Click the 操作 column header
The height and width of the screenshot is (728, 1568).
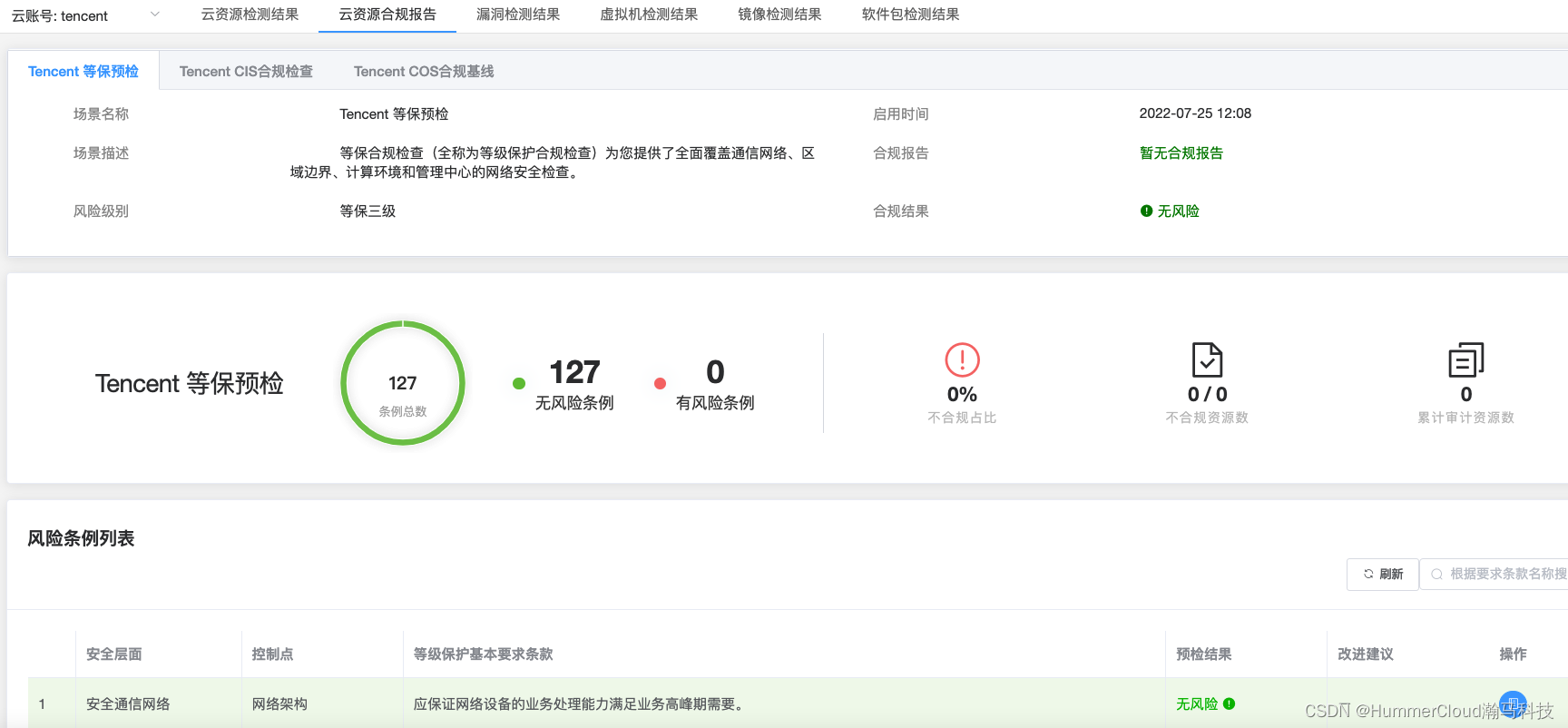coord(1513,654)
